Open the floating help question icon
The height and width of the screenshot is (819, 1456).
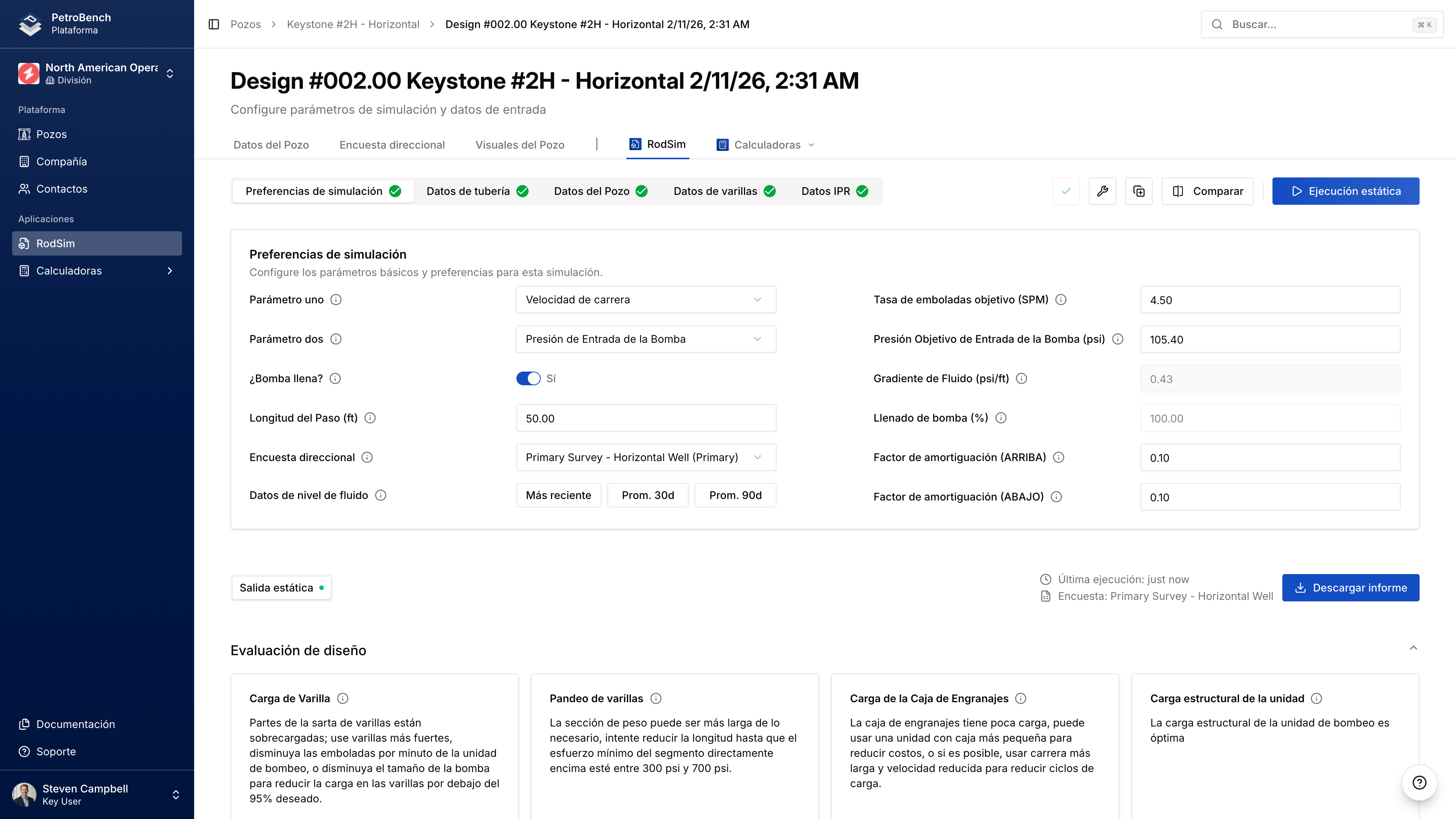[1419, 782]
